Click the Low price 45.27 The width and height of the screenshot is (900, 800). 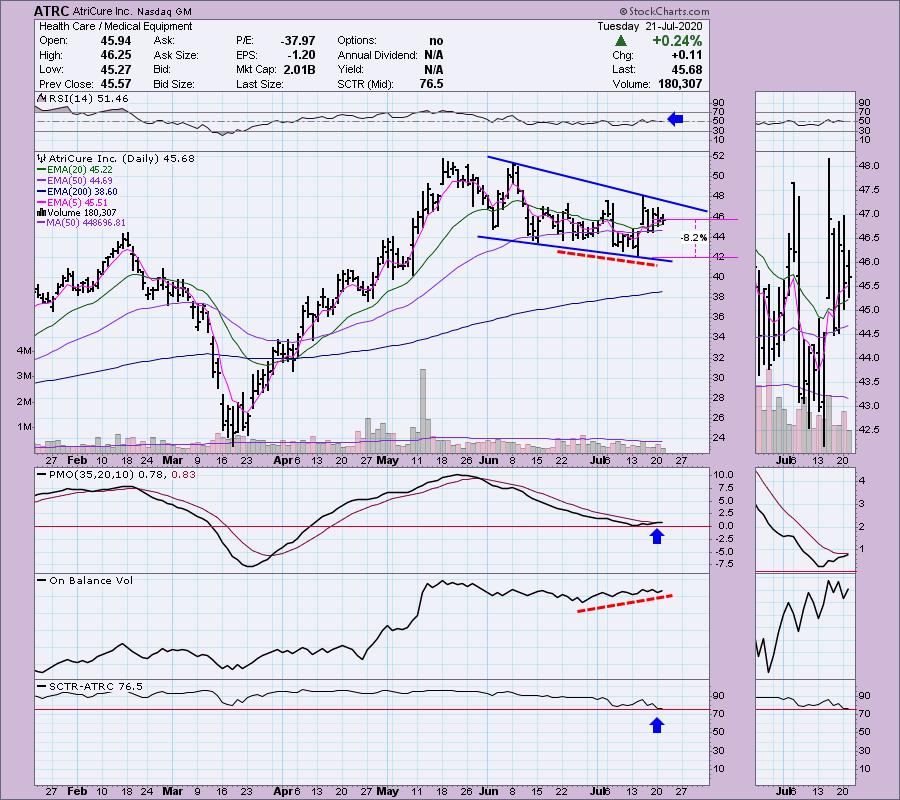pos(116,69)
